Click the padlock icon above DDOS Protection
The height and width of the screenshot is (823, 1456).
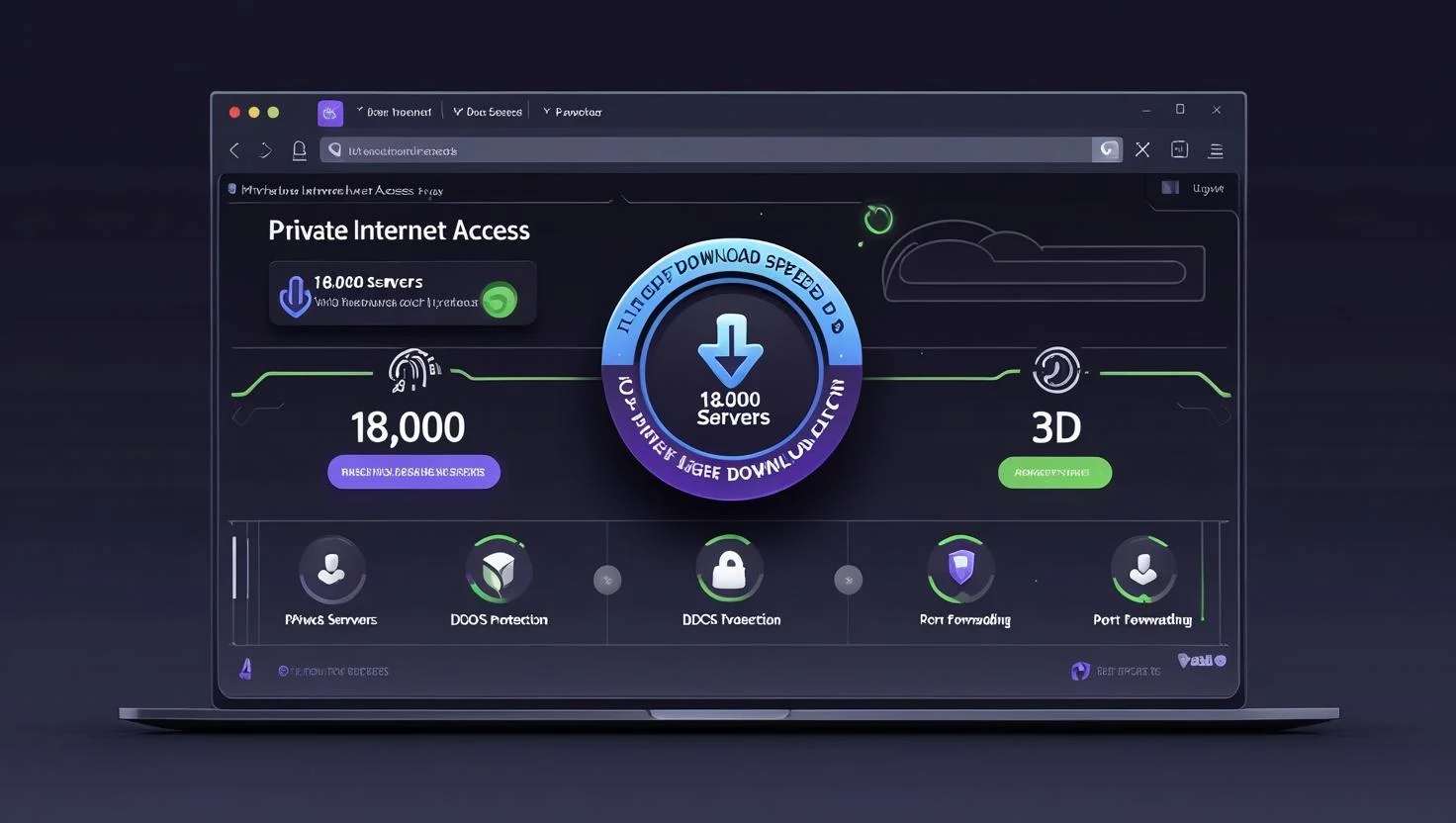729,569
